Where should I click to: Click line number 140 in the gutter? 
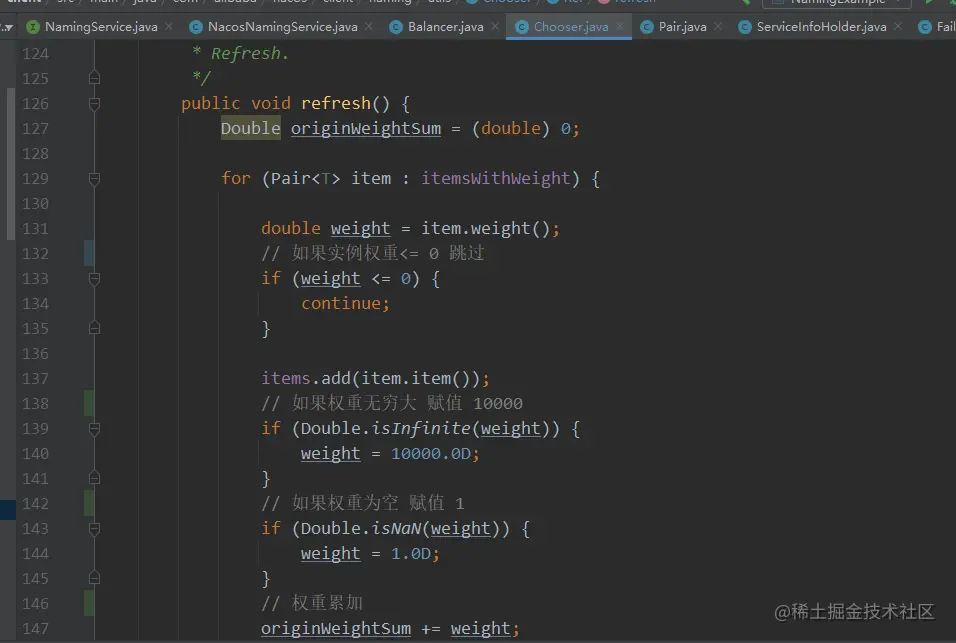[35, 453]
